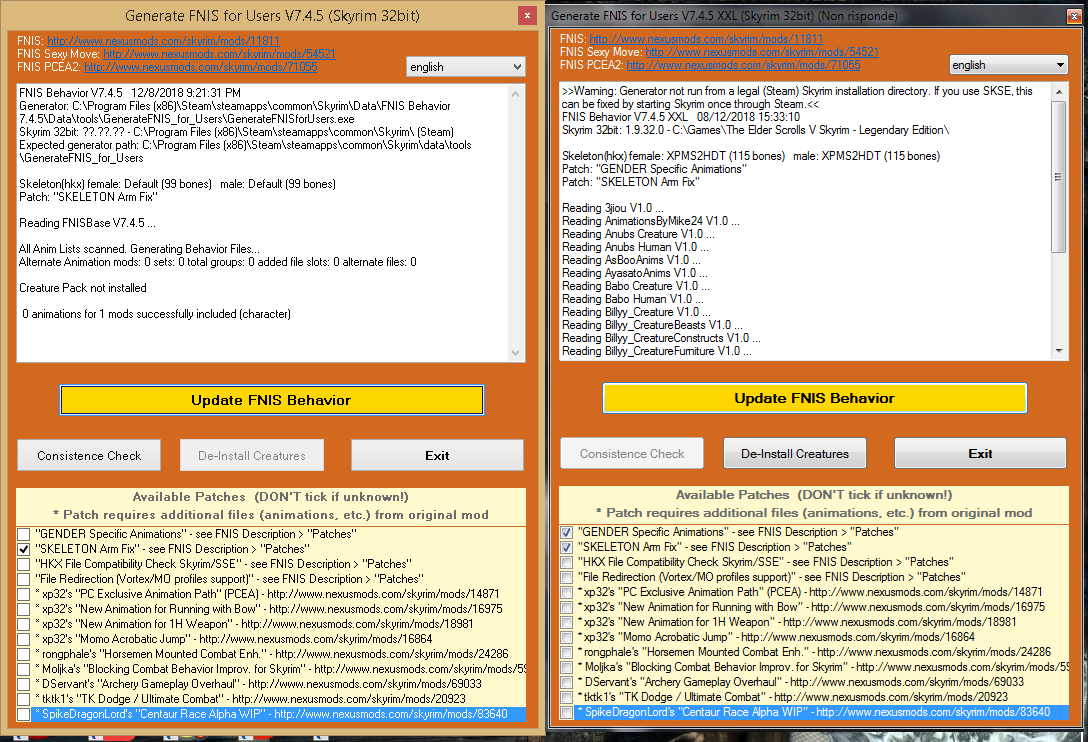Tick Blocking Combat Behavior Improv., right XXL window

(567, 667)
